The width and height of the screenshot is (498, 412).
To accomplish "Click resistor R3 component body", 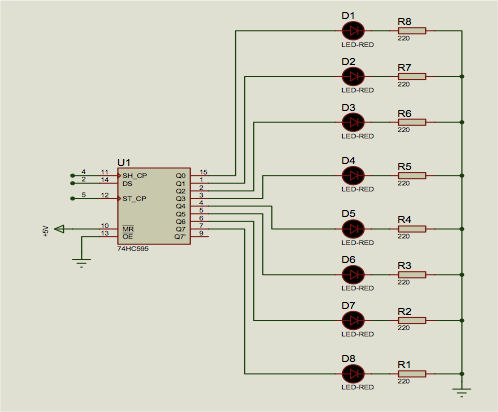I will point(412,275).
